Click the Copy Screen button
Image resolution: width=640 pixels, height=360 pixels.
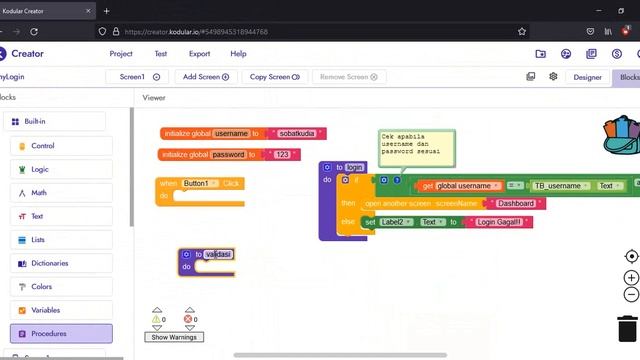pyautogui.click(x=275, y=77)
